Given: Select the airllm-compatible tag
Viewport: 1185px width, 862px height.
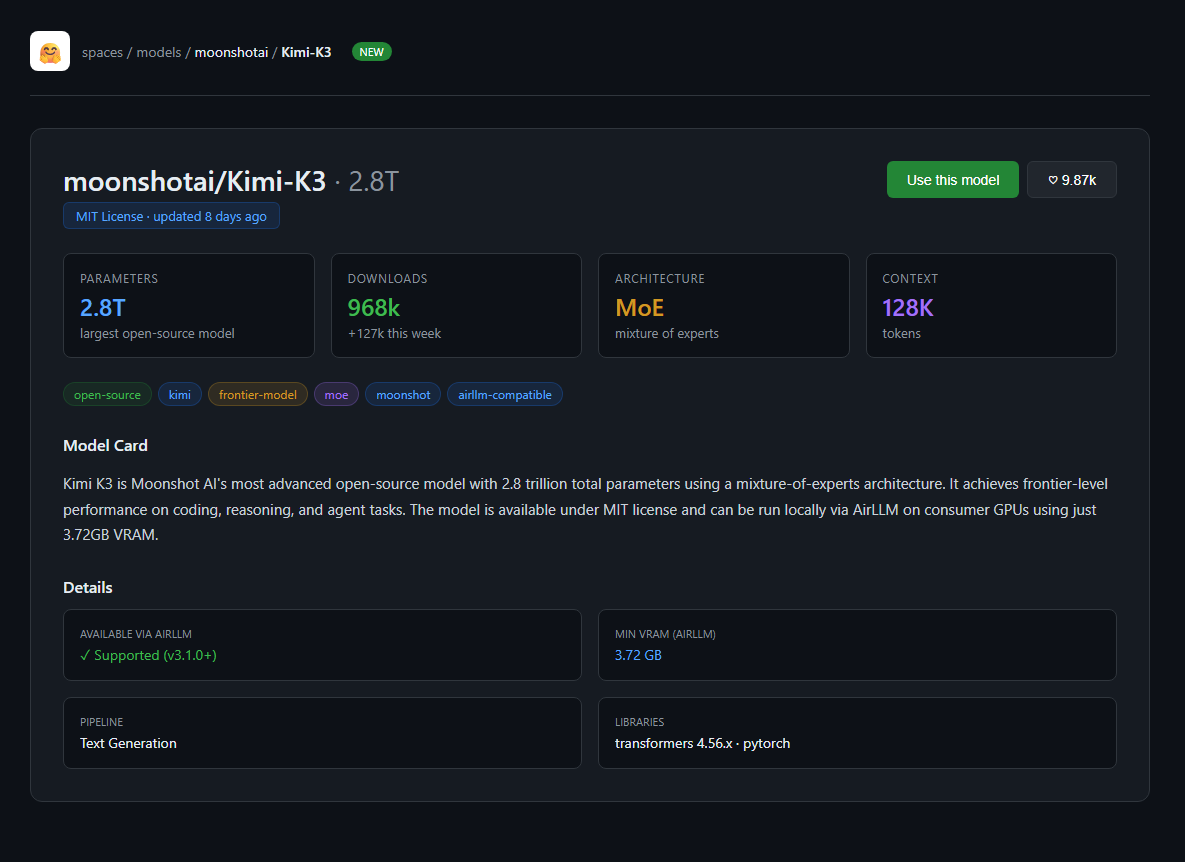Looking at the screenshot, I should point(505,394).
